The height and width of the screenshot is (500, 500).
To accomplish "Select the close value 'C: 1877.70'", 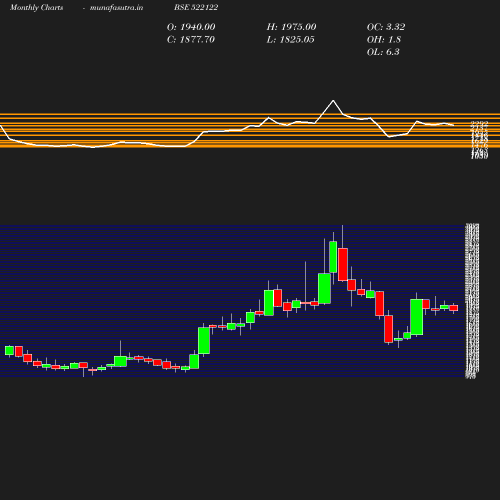I will click(x=190, y=40).
